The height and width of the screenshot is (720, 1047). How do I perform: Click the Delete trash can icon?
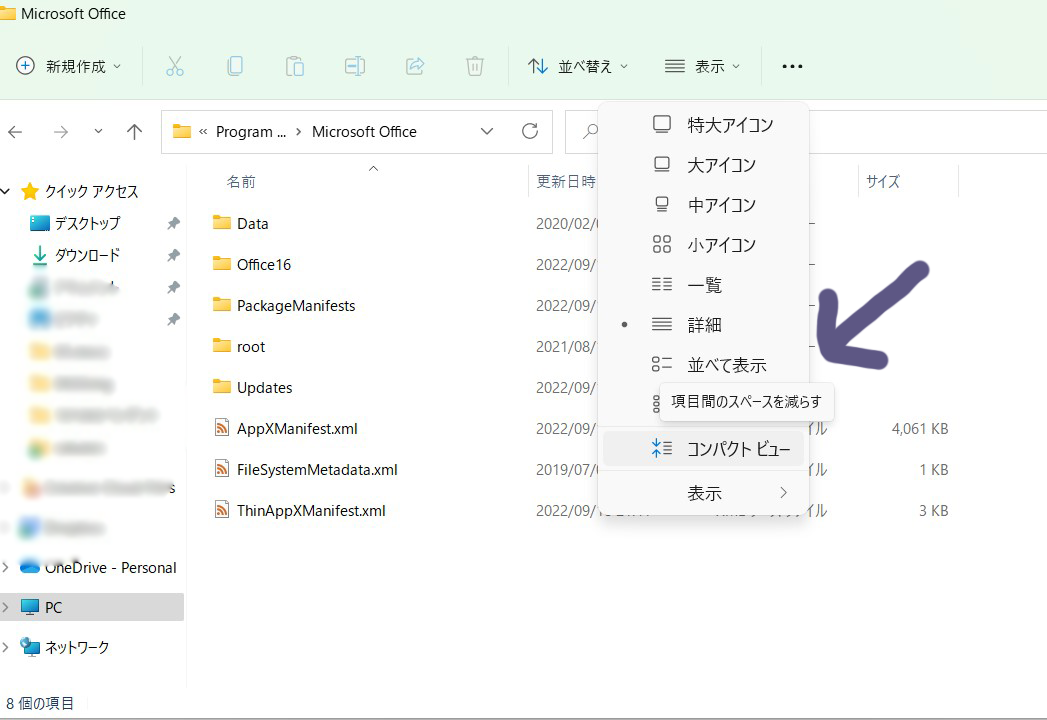pos(475,66)
